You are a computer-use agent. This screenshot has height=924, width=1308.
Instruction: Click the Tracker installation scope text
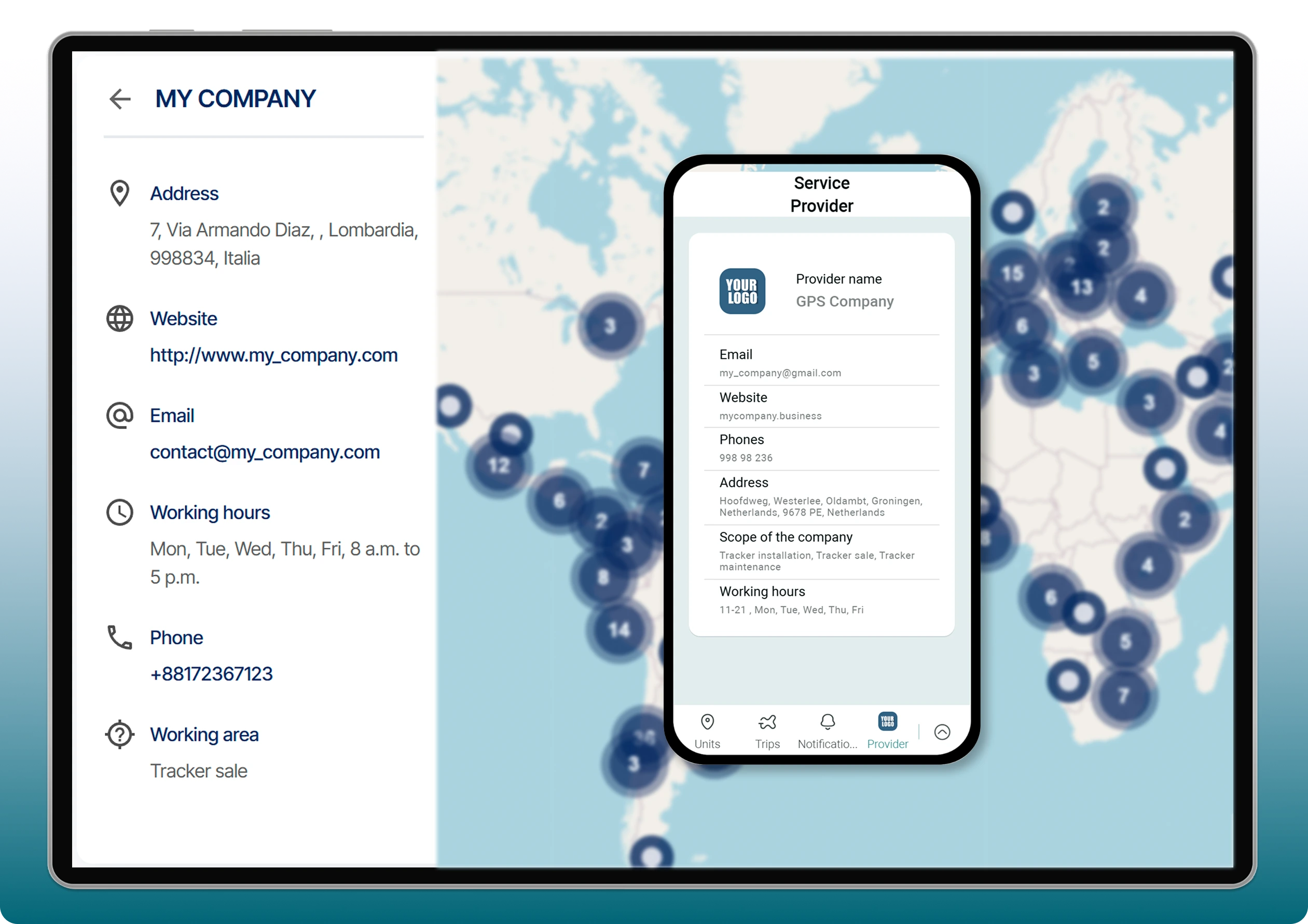[817, 561]
